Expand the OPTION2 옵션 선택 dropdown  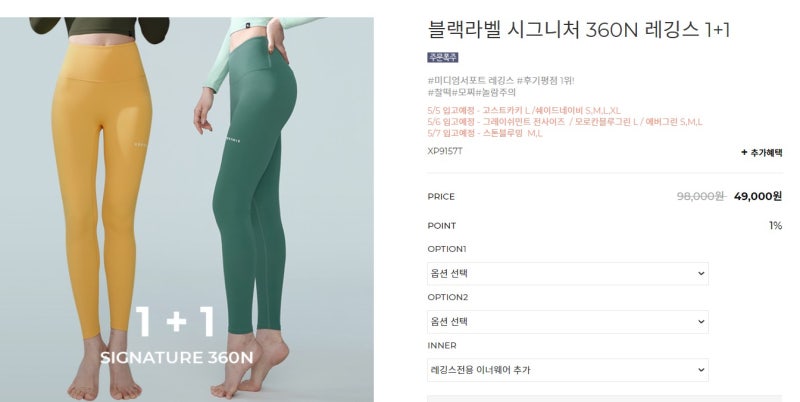tap(567, 322)
